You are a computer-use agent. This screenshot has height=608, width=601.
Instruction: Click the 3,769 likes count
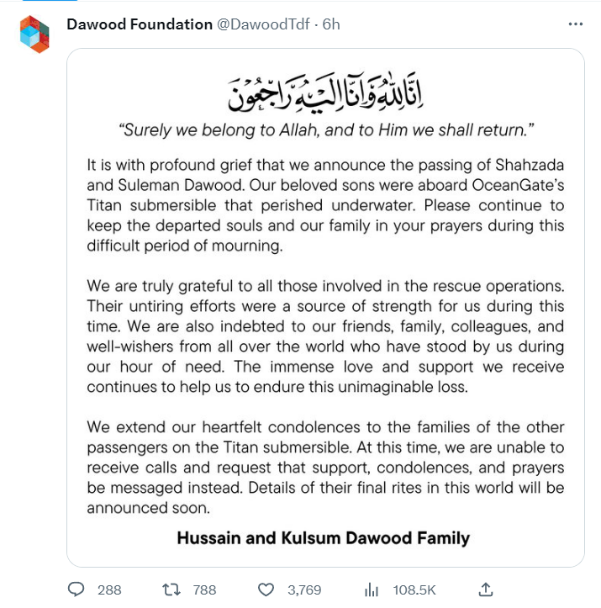304,590
